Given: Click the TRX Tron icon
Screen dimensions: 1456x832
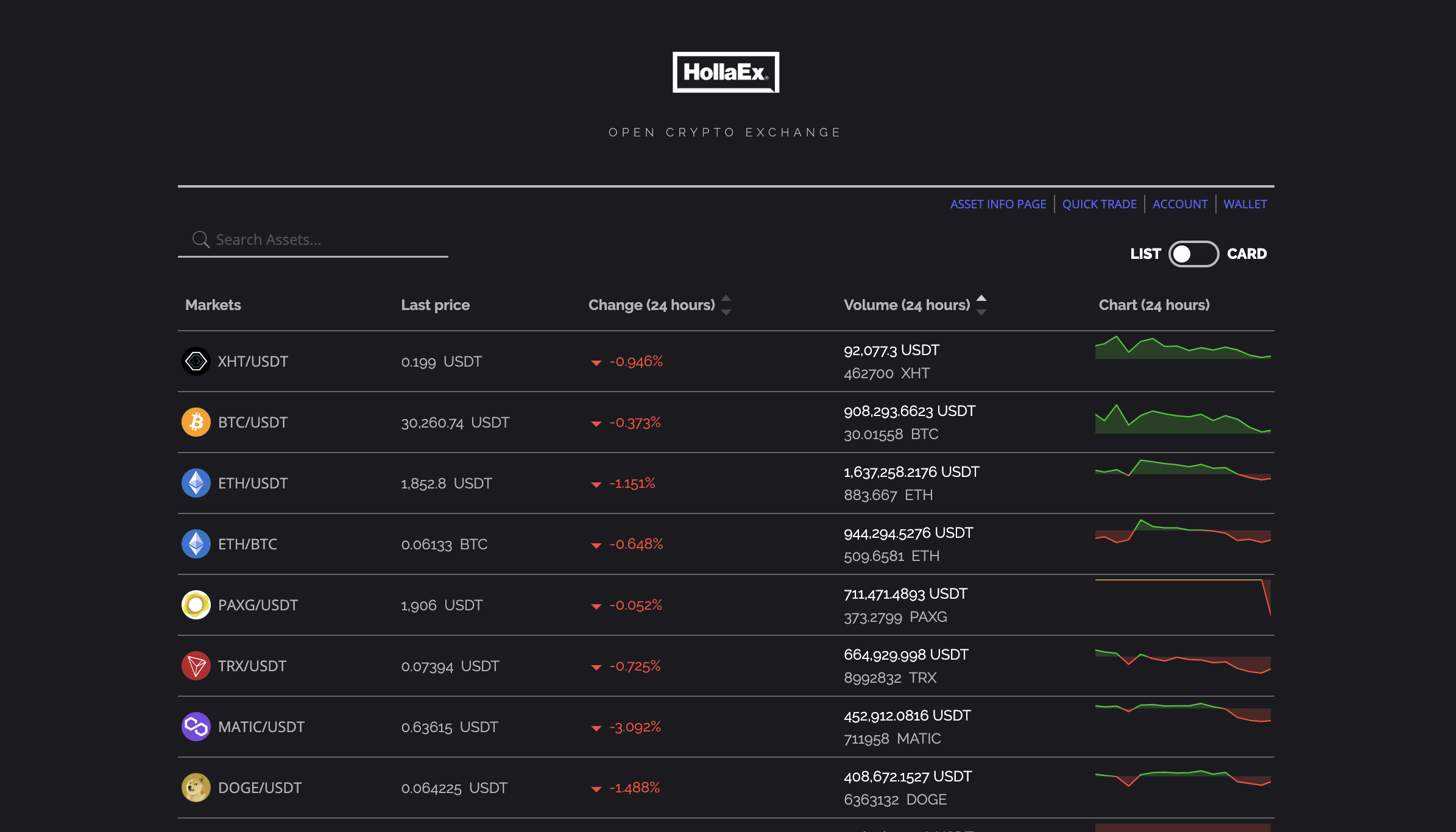Looking at the screenshot, I should point(196,666).
